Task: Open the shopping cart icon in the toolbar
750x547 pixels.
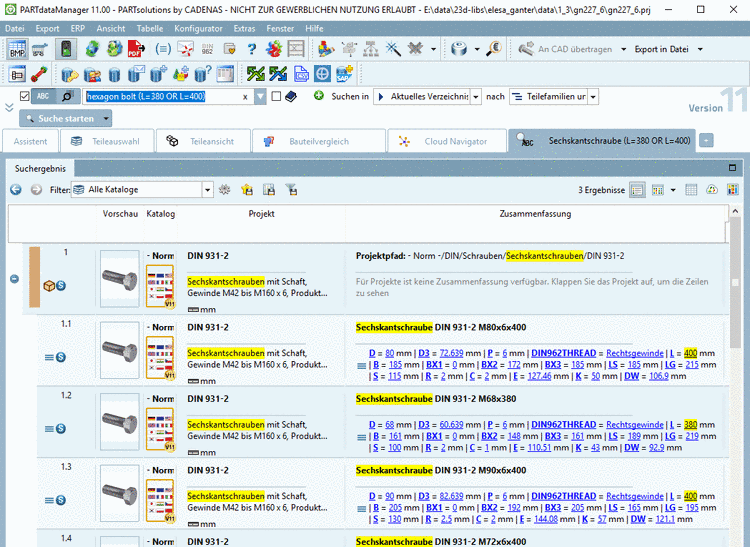Action: tap(40, 49)
